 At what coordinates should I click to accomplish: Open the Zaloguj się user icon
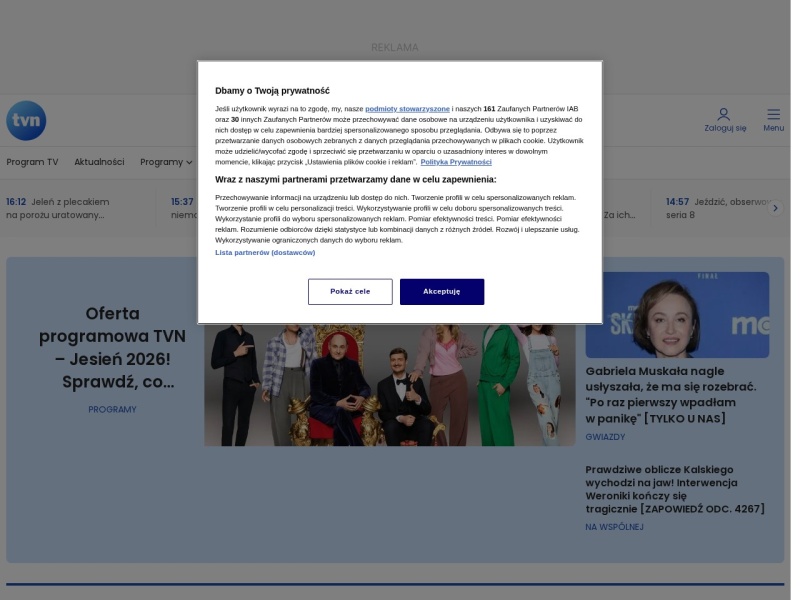725,120
